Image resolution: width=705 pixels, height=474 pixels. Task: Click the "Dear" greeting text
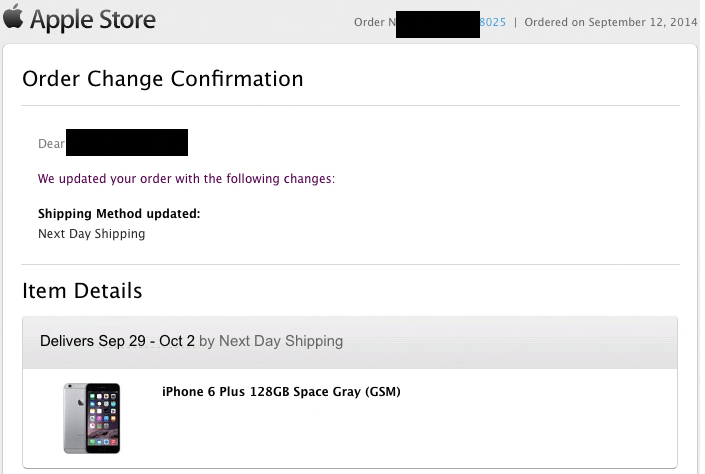click(51, 144)
